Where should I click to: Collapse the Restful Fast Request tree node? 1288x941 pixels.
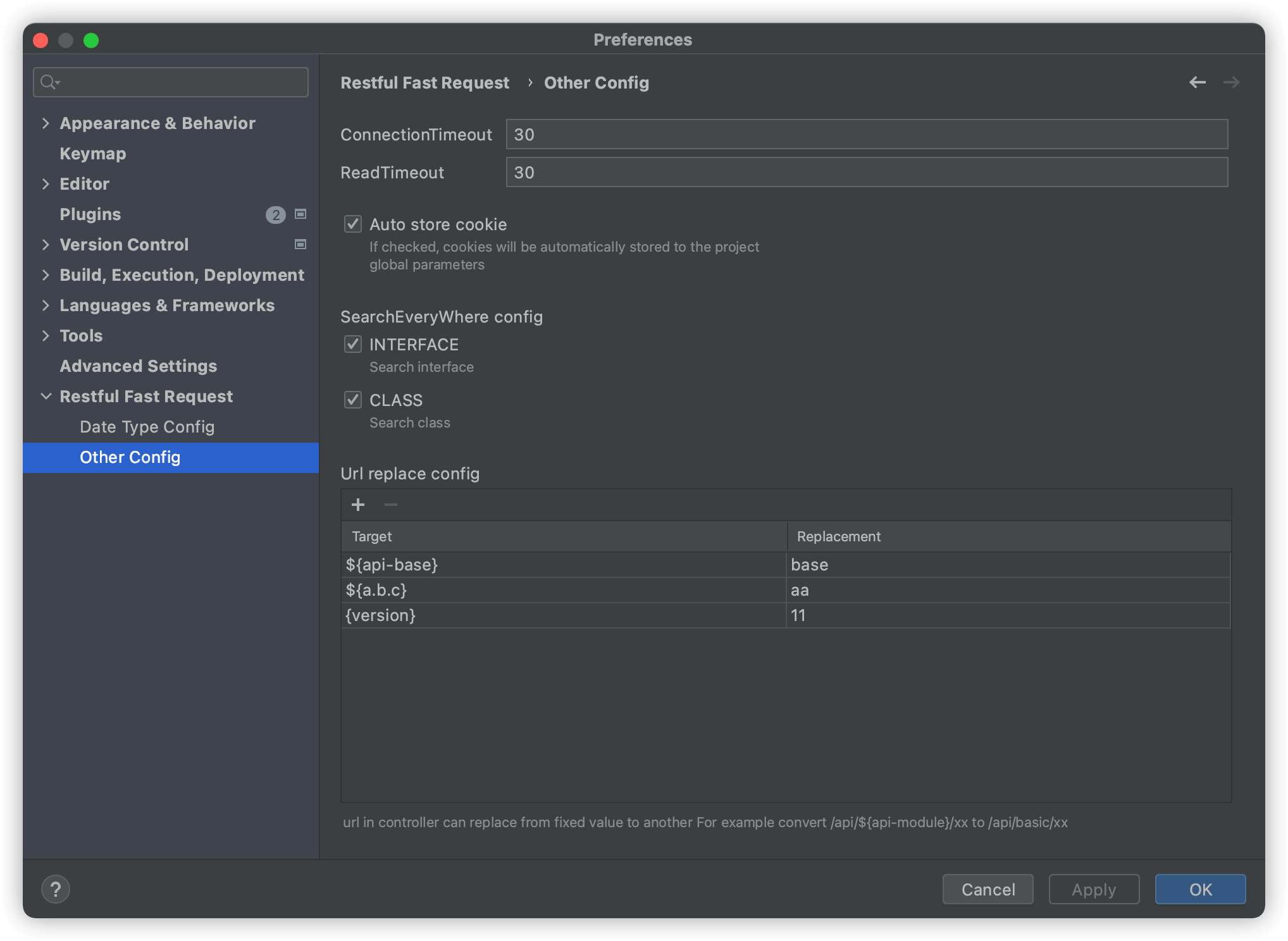coord(46,397)
